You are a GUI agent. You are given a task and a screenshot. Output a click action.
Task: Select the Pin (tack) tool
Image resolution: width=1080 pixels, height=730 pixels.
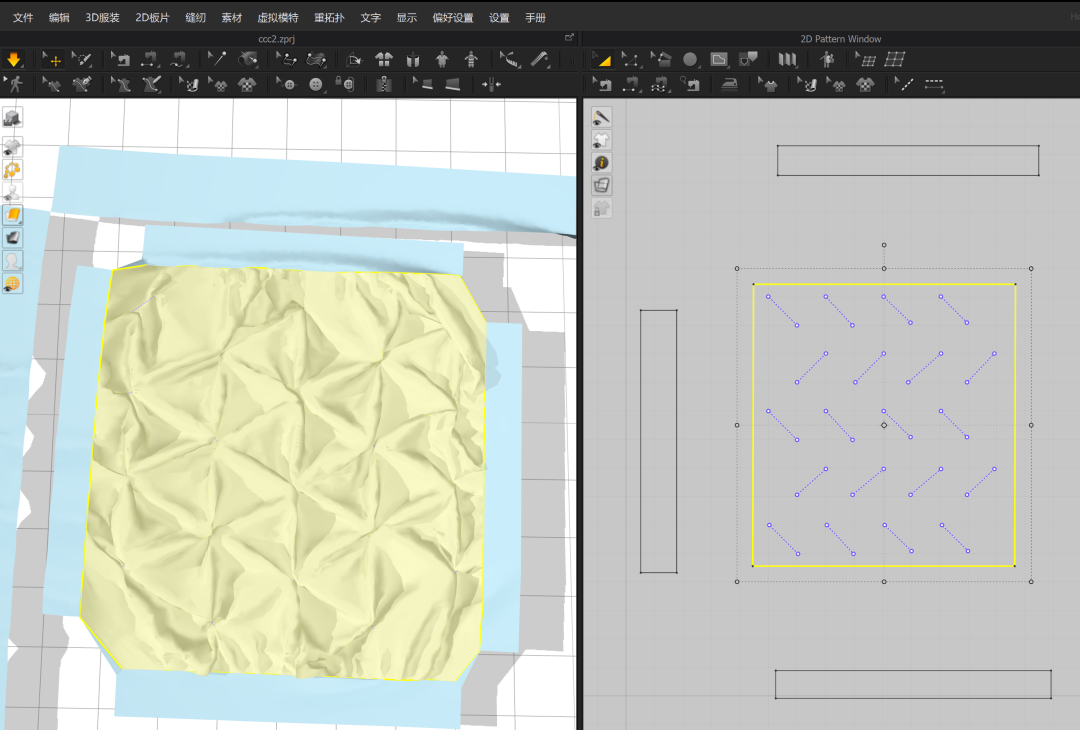(x=218, y=60)
